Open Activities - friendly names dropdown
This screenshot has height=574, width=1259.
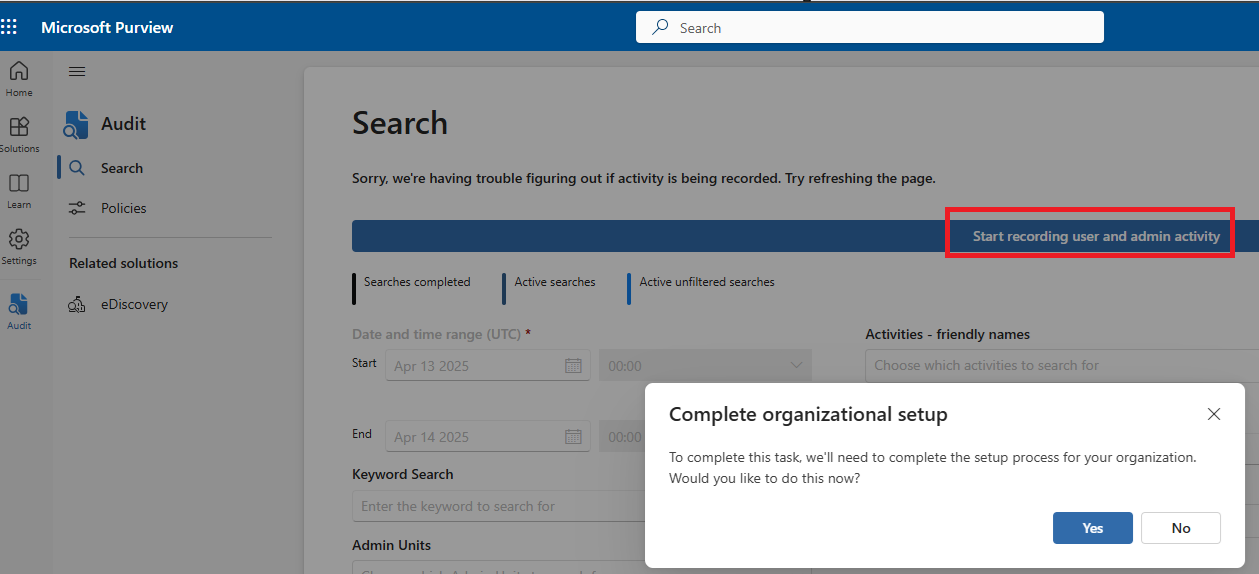(x=1060, y=366)
